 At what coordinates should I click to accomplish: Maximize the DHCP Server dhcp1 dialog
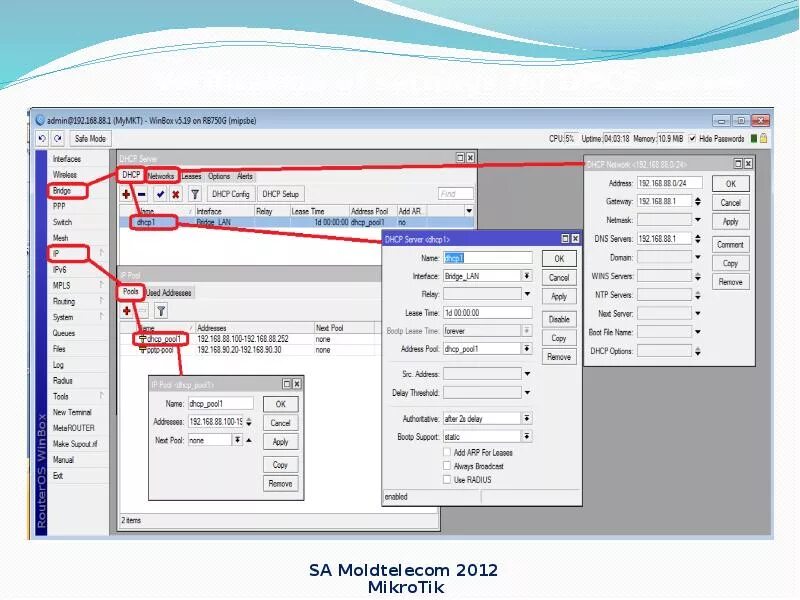[565, 238]
